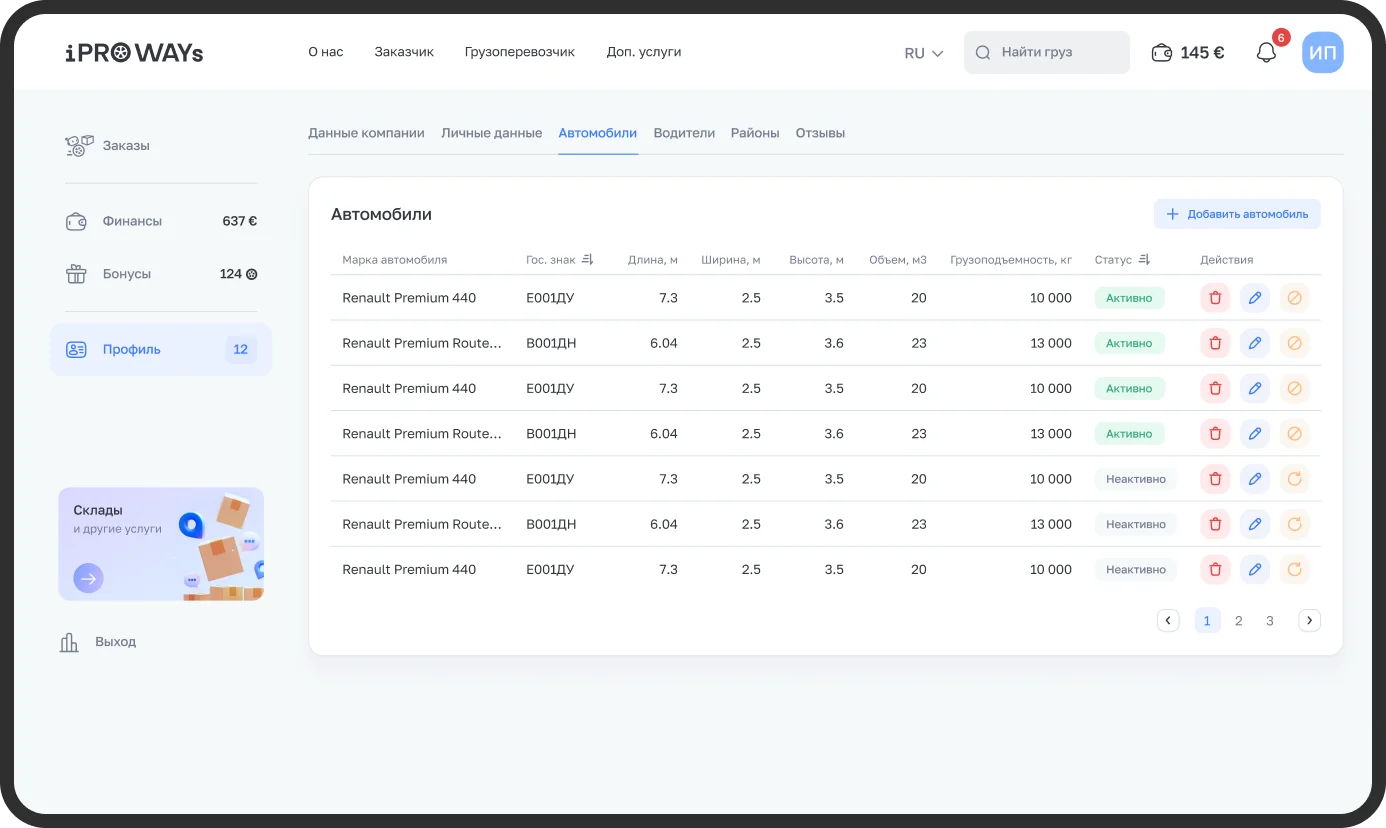The image size is (1386, 828).
Task: Reactivate the last inactive vehicle
Action: point(1294,570)
